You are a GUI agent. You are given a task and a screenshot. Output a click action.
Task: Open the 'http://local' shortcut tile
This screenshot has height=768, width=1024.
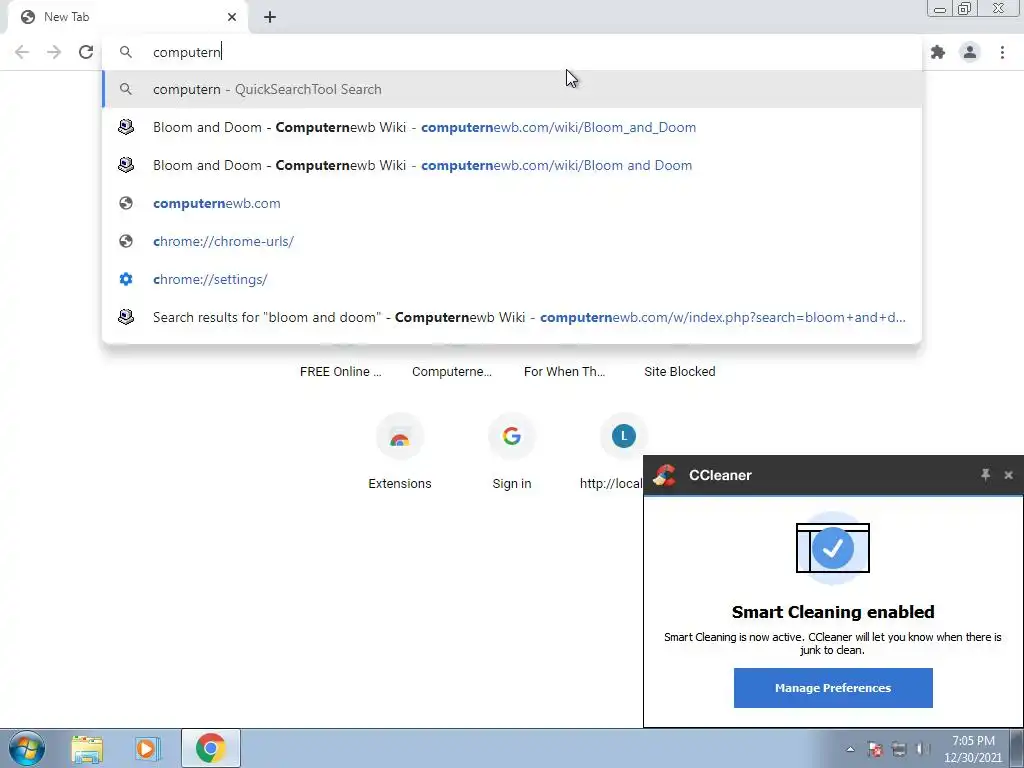pyautogui.click(x=613, y=453)
